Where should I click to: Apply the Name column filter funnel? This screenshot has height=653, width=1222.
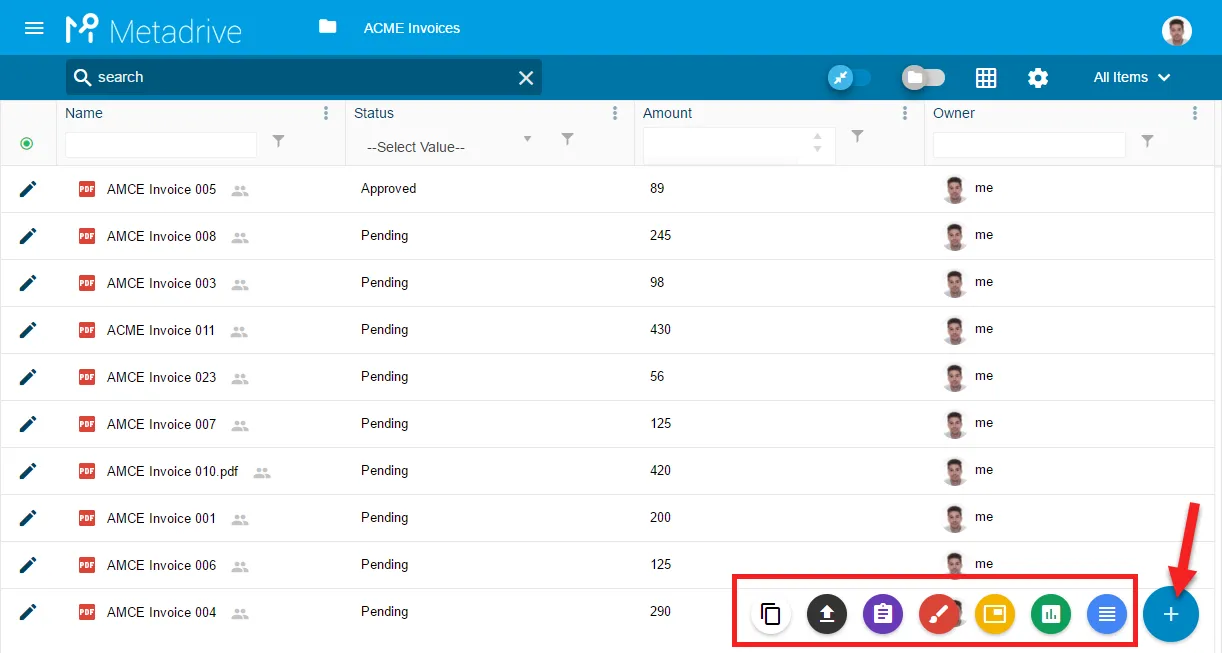279,141
